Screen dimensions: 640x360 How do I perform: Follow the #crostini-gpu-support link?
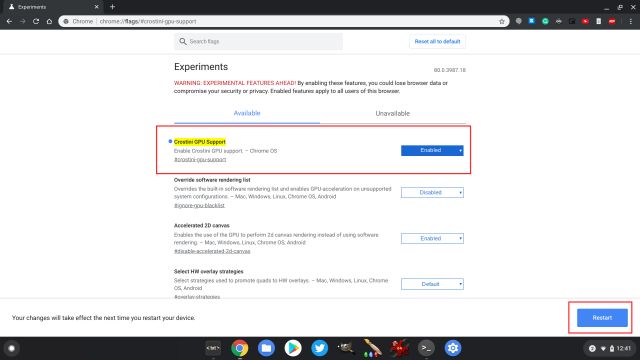200,160
